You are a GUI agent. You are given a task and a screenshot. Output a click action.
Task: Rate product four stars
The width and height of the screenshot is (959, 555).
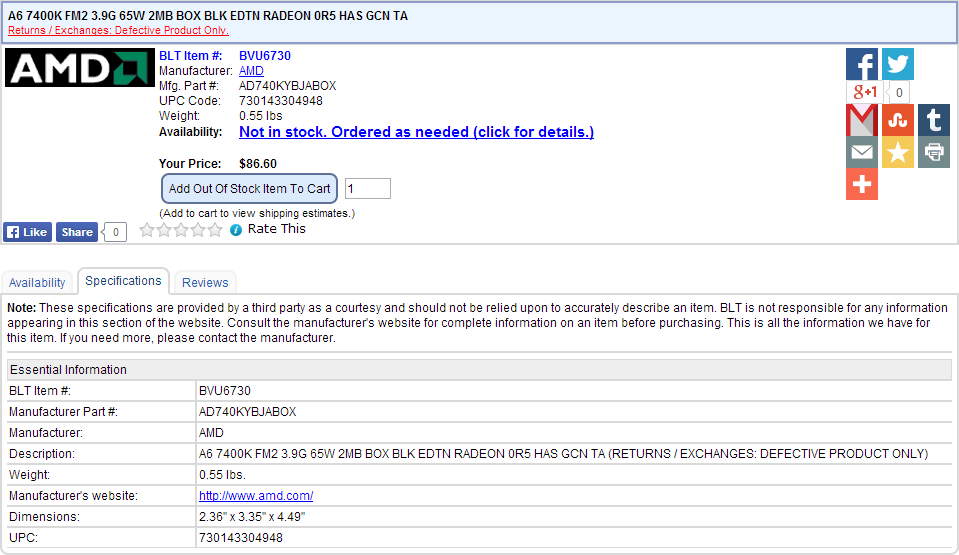tap(198, 230)
